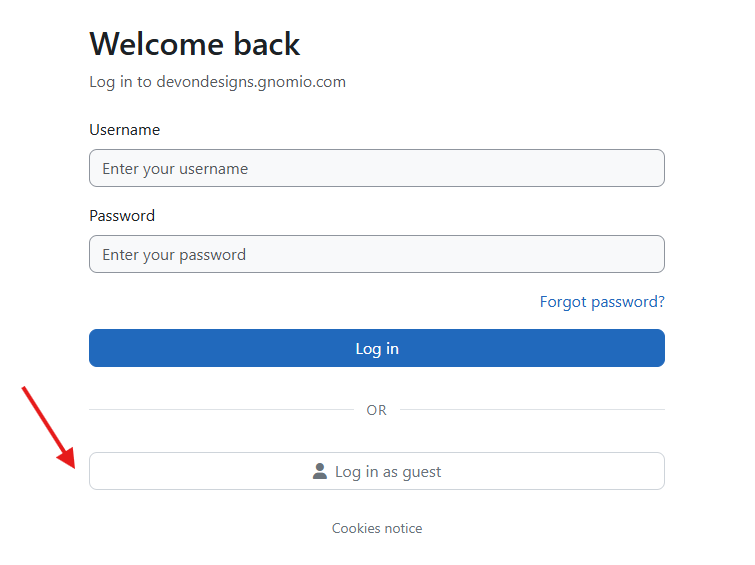Click the 'Enter your password' placeholder text

[x=174, y=254]
